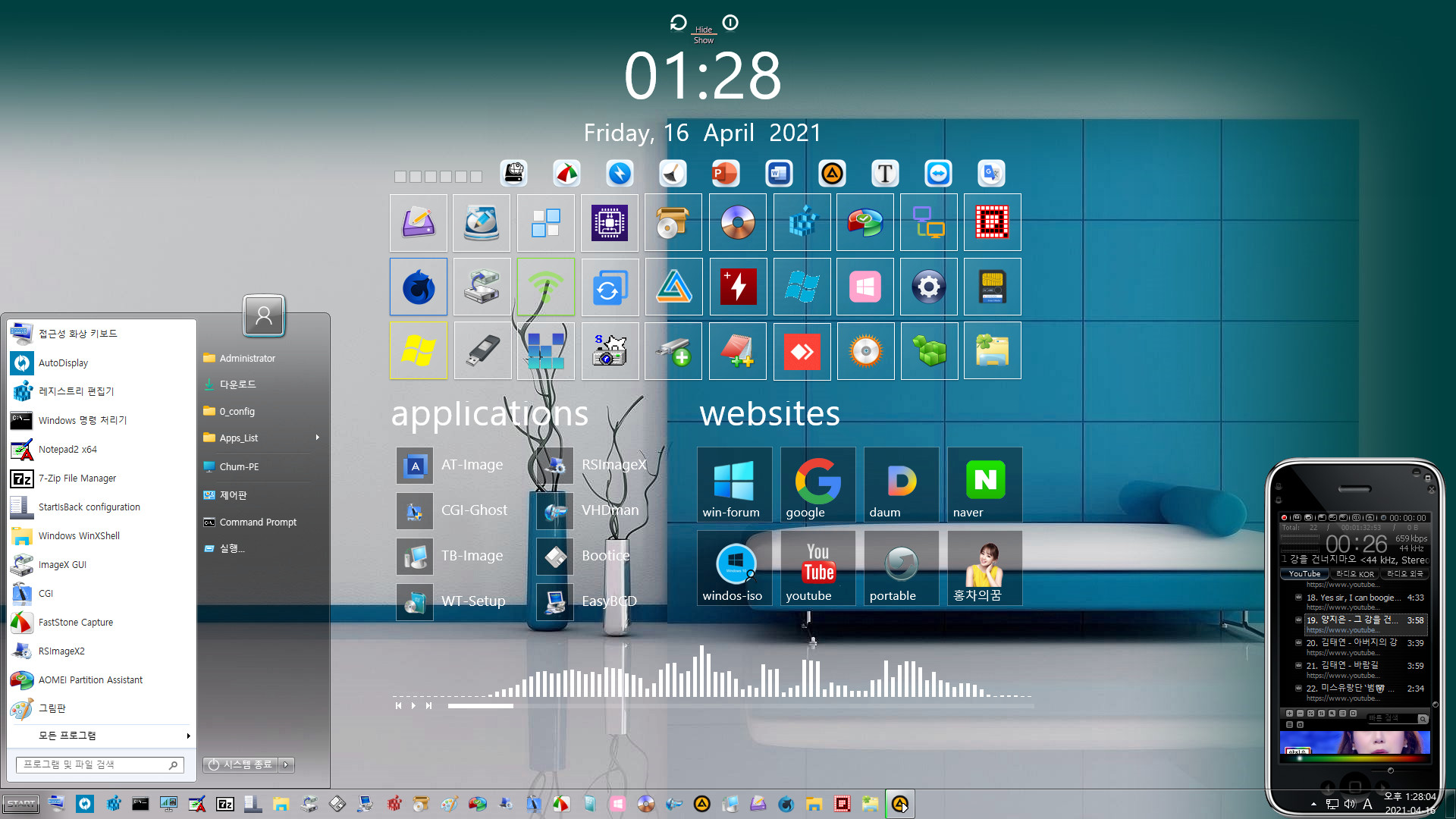Switch to 라디오 외국 tab in player

1404,574
